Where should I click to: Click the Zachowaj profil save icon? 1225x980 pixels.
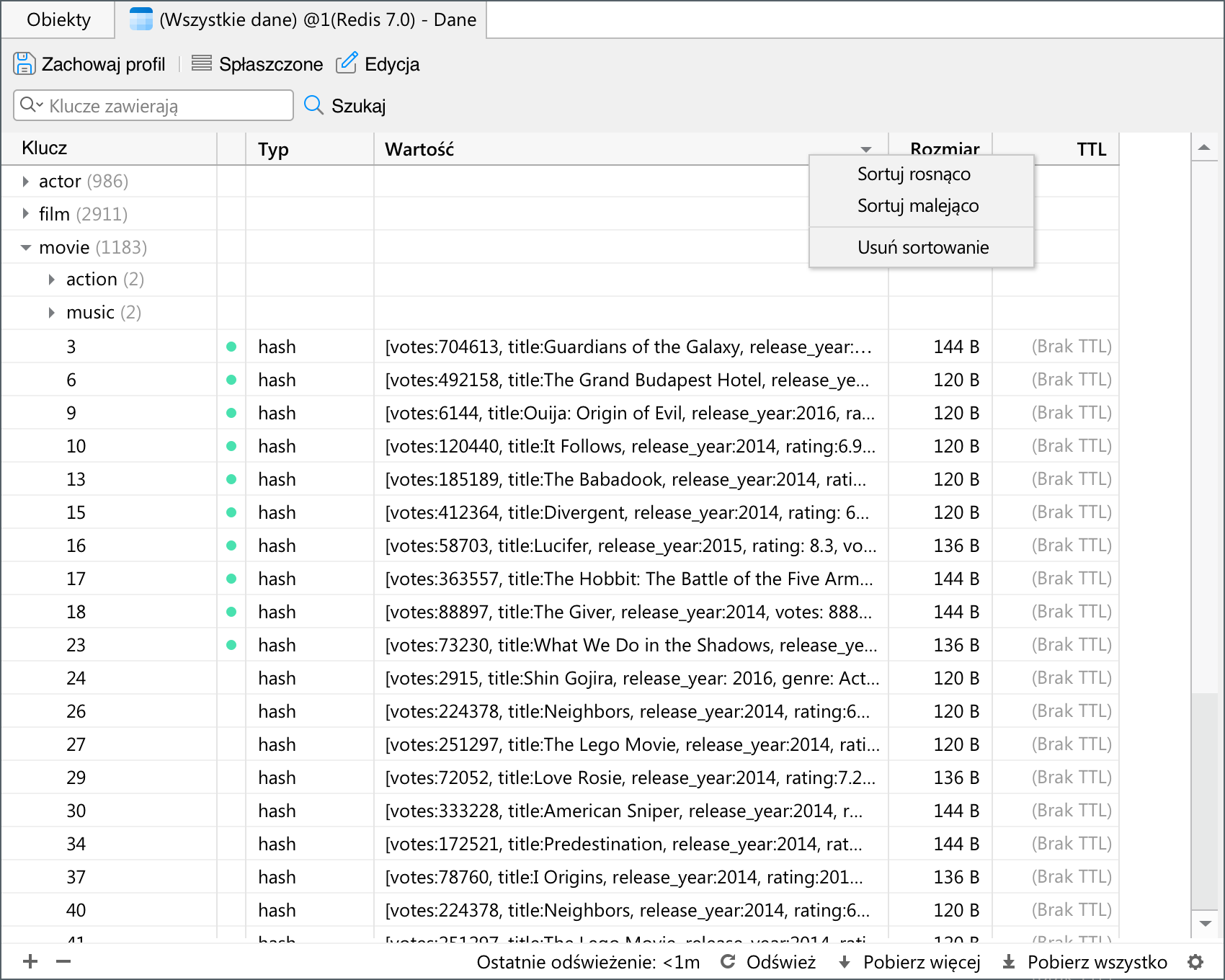coord(24,63)
